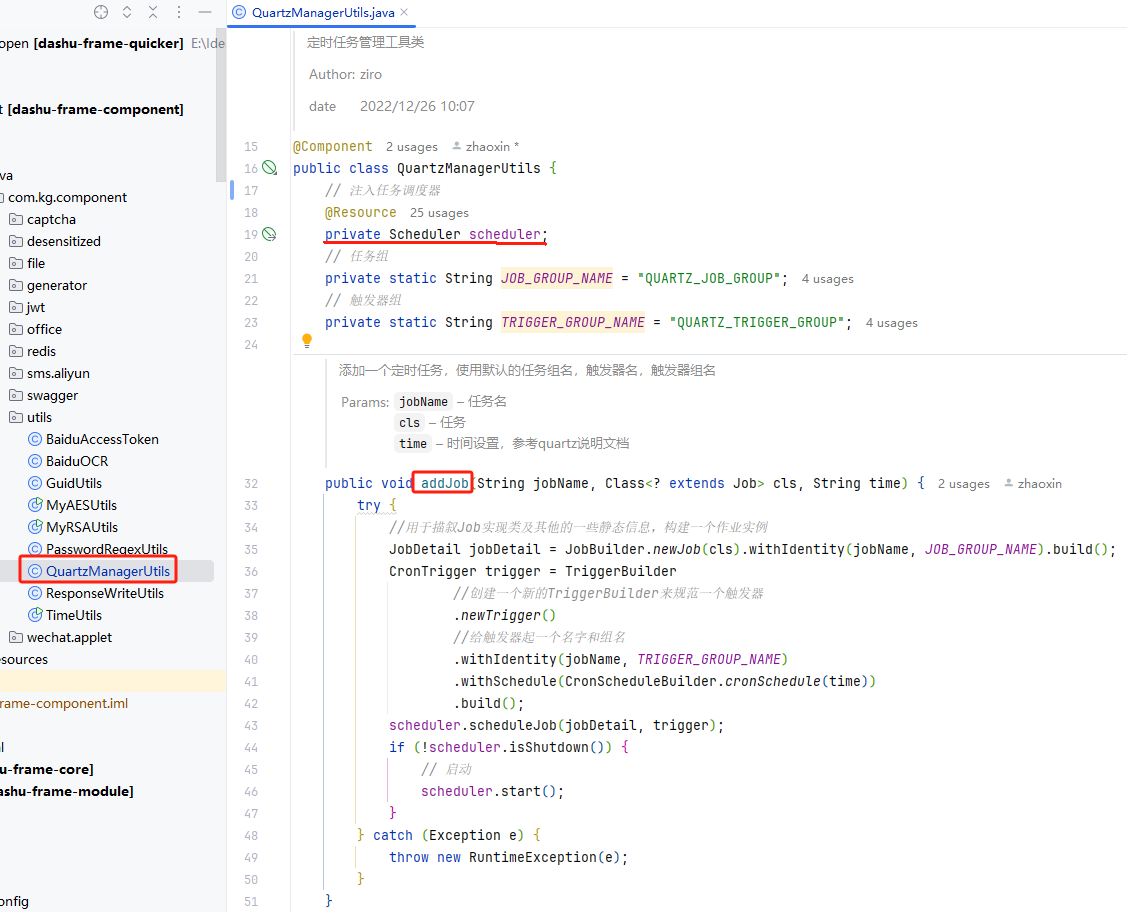Image resolution: width=1127 pixels, height=912 pixels.
Task: Select the file package folder
Action: click(36, 263)
